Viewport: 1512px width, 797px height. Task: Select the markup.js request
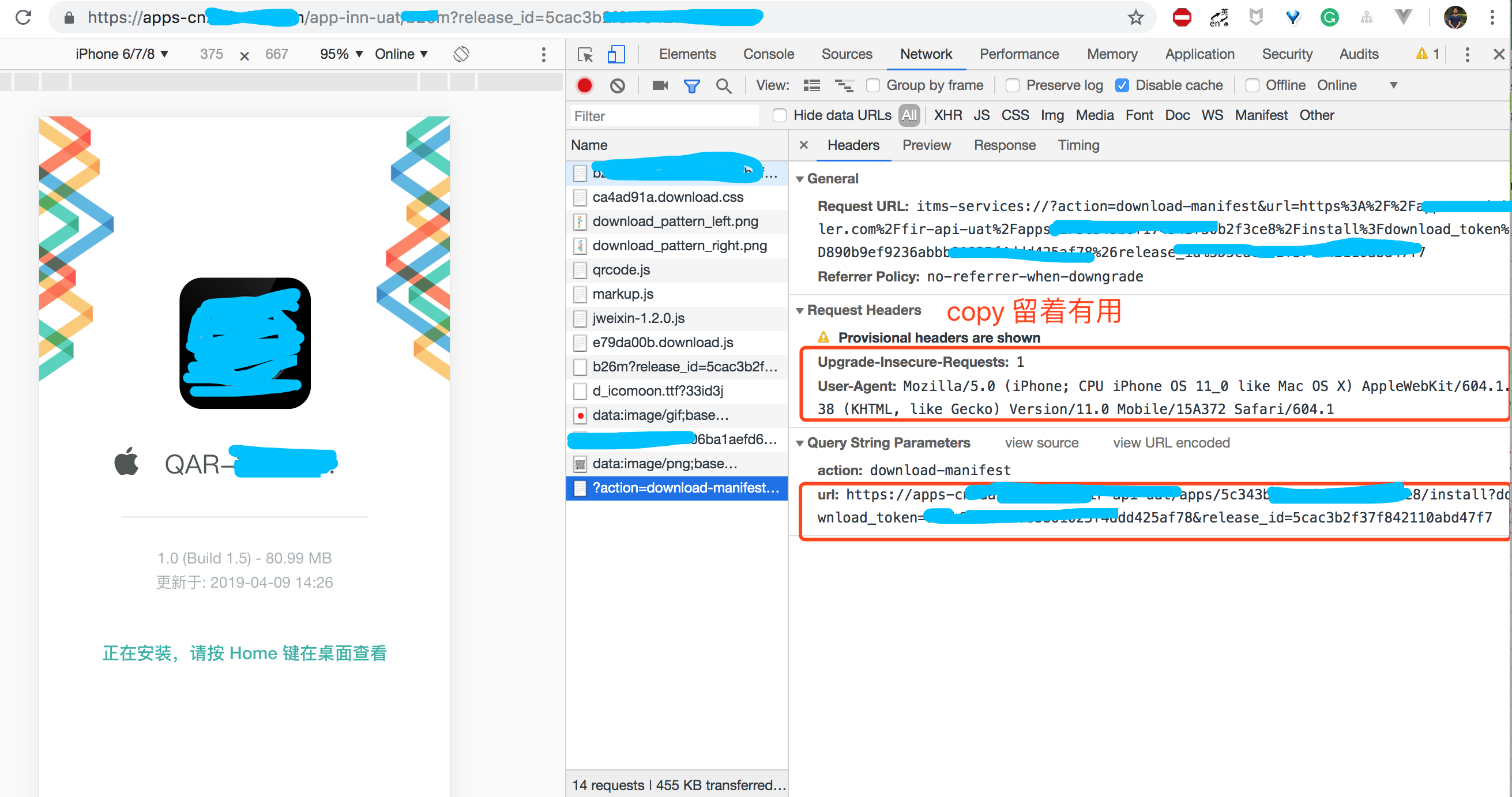676,294
